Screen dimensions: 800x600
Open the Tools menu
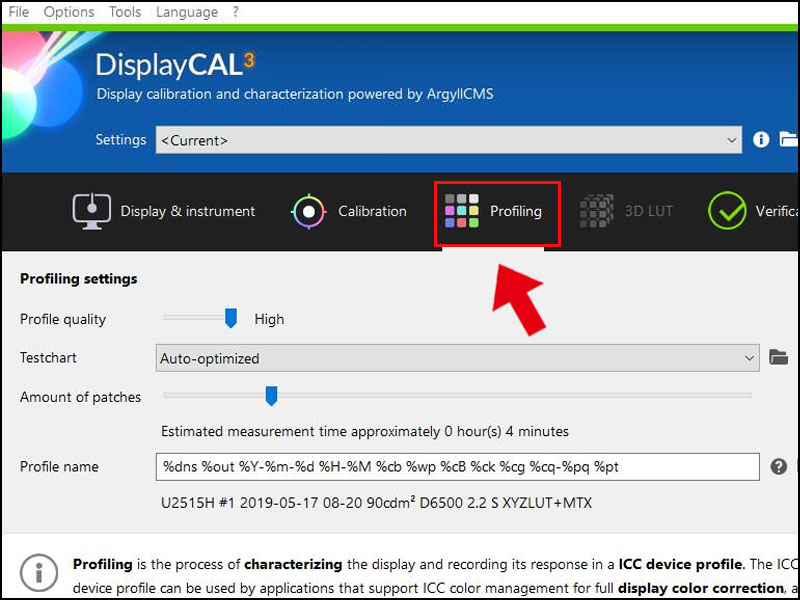[125, 12]
